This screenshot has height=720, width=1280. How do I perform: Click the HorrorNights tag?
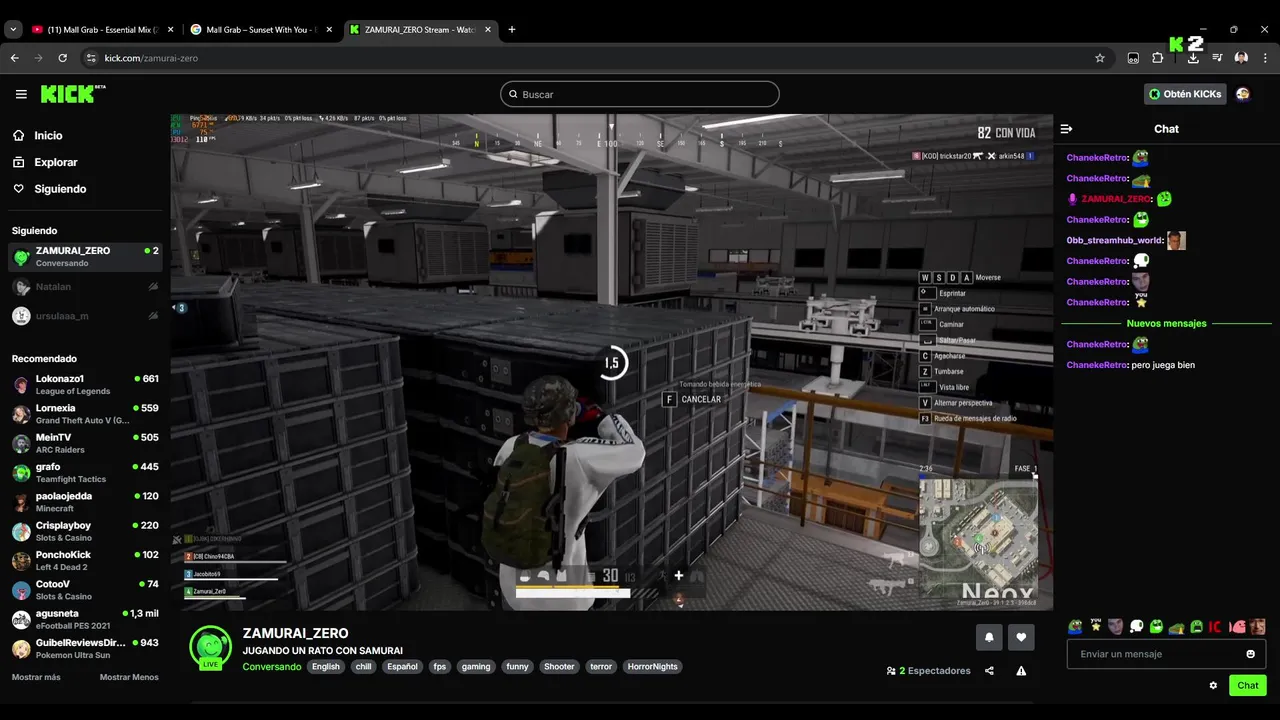point(652,667)
